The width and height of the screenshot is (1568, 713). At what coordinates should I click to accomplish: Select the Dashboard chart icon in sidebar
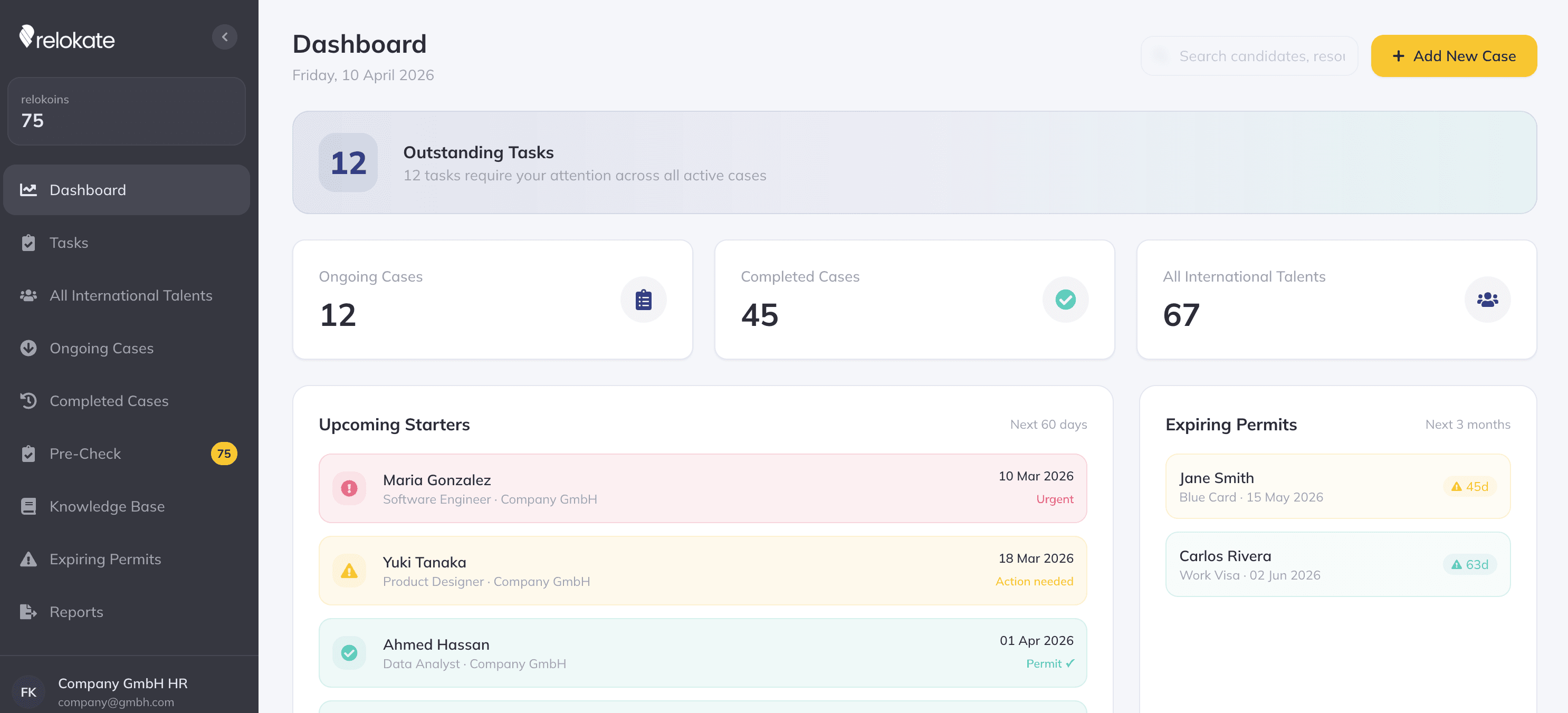[28, 190]
